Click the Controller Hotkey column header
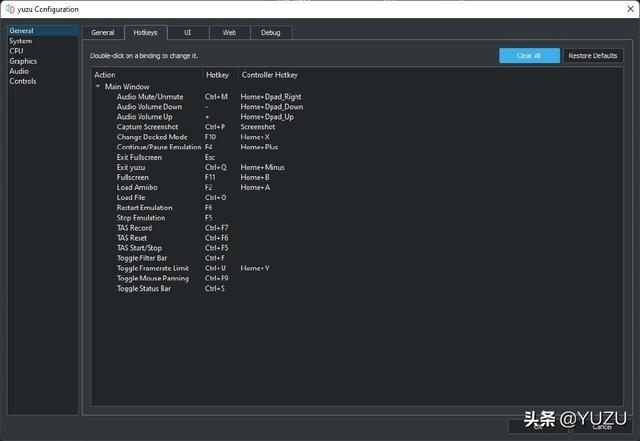The width and height of the screenshot is (640, 441). pyautogui.click(x=269, y=75)
